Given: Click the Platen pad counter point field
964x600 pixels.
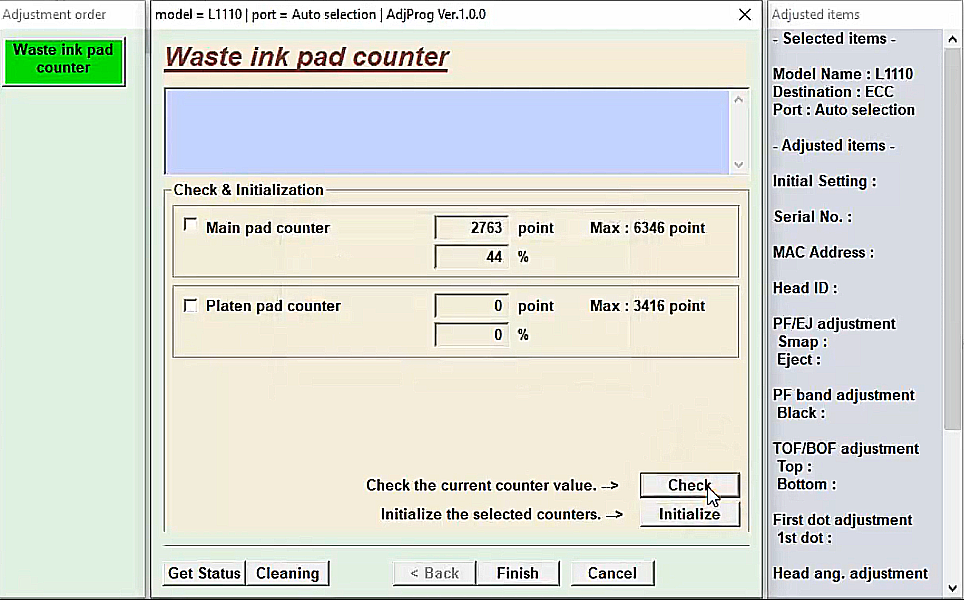Looking at the screenshot, I should pos(471,306).
